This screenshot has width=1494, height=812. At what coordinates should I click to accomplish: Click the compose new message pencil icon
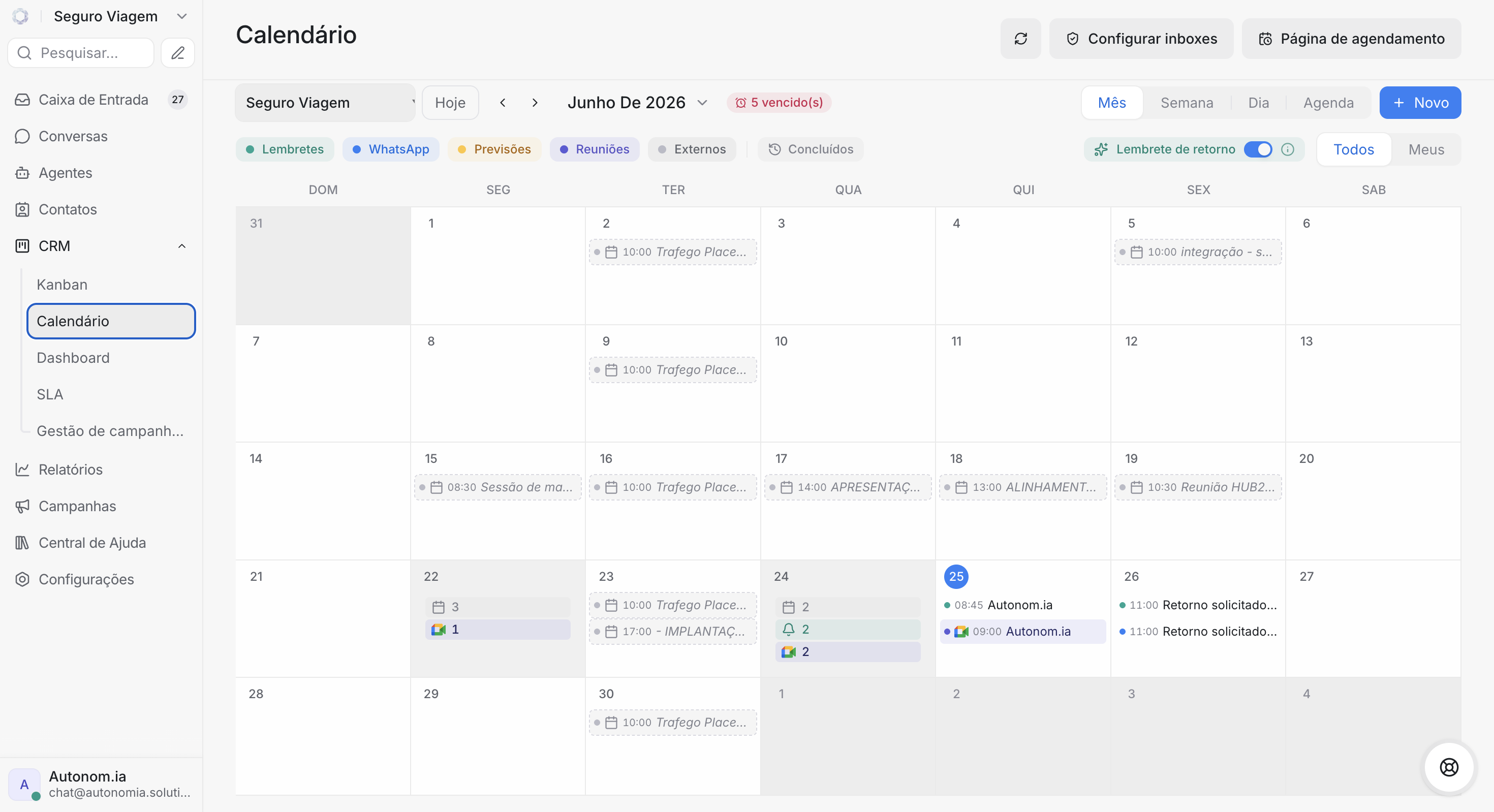[x=177, y=53]
